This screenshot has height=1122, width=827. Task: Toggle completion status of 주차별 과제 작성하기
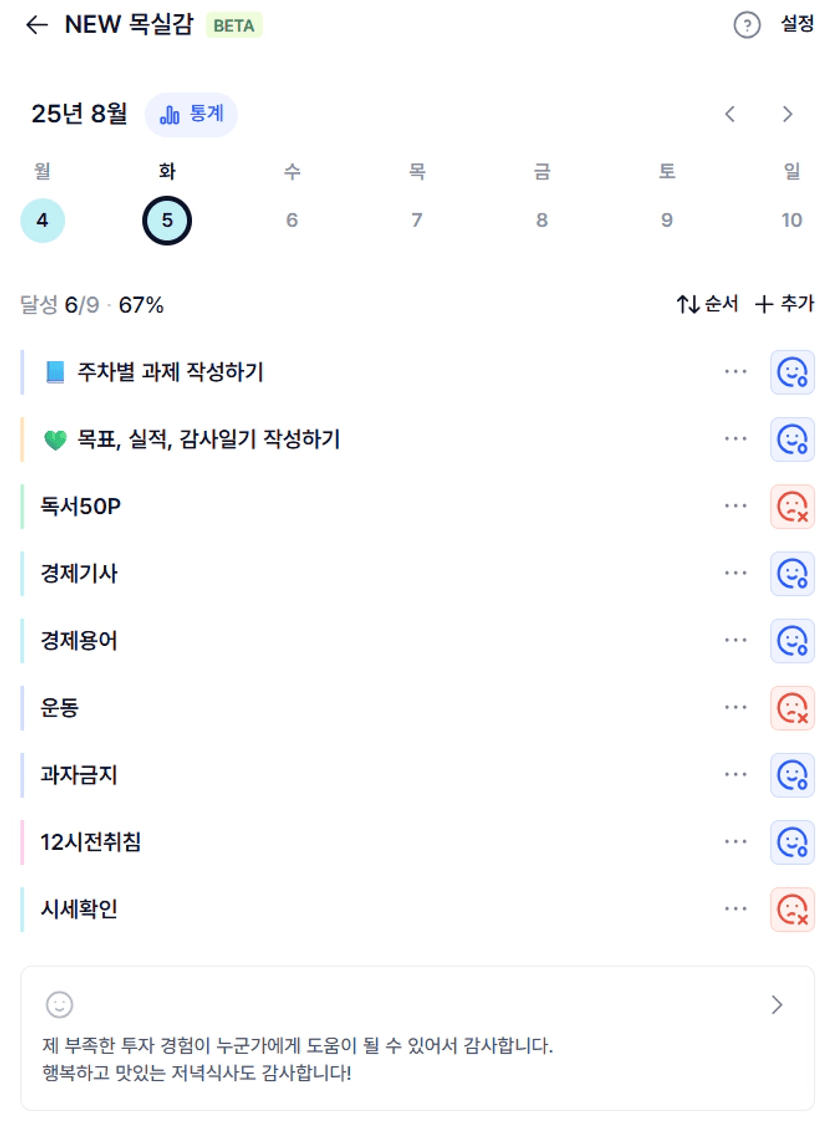pyautogui.click(x=793, y=372)
